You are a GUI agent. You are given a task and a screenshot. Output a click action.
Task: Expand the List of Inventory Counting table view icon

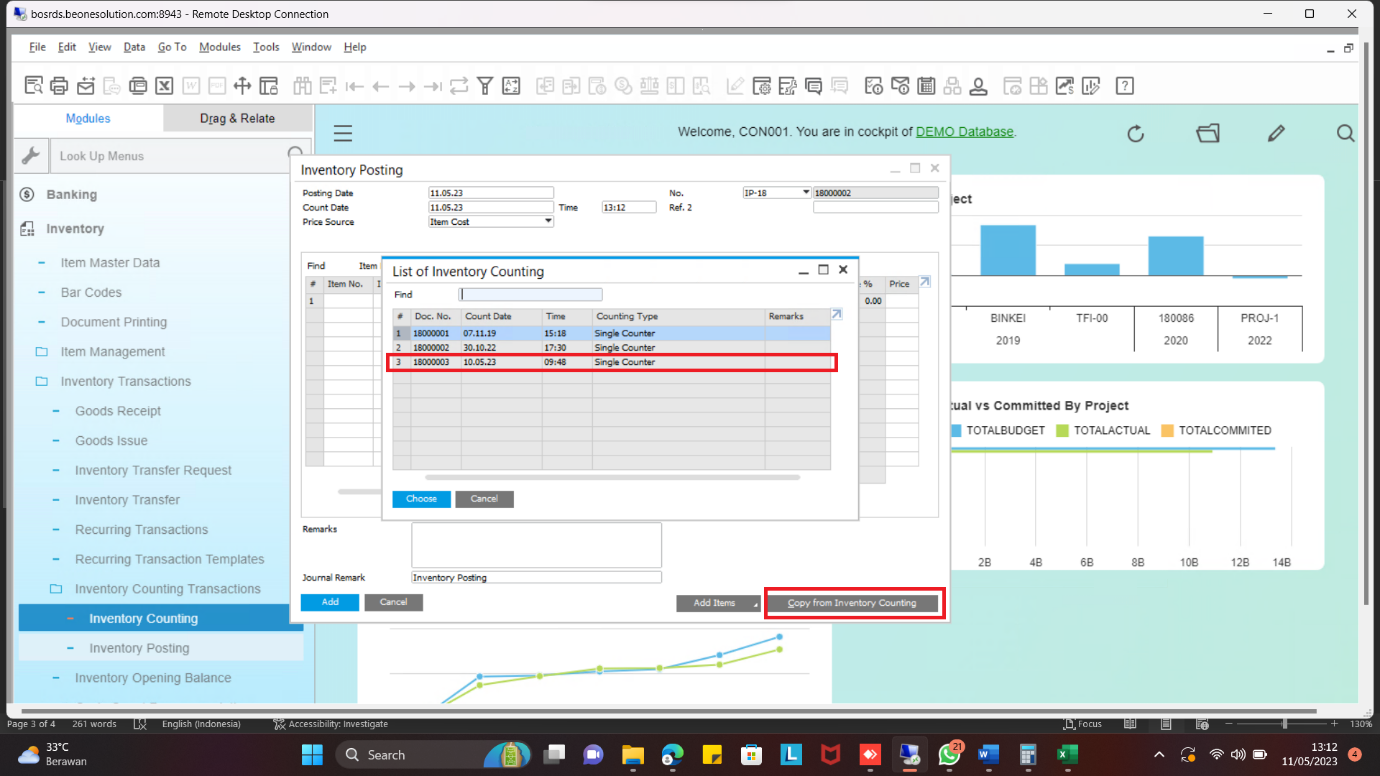pyautogui.click(x=837, y=315)
